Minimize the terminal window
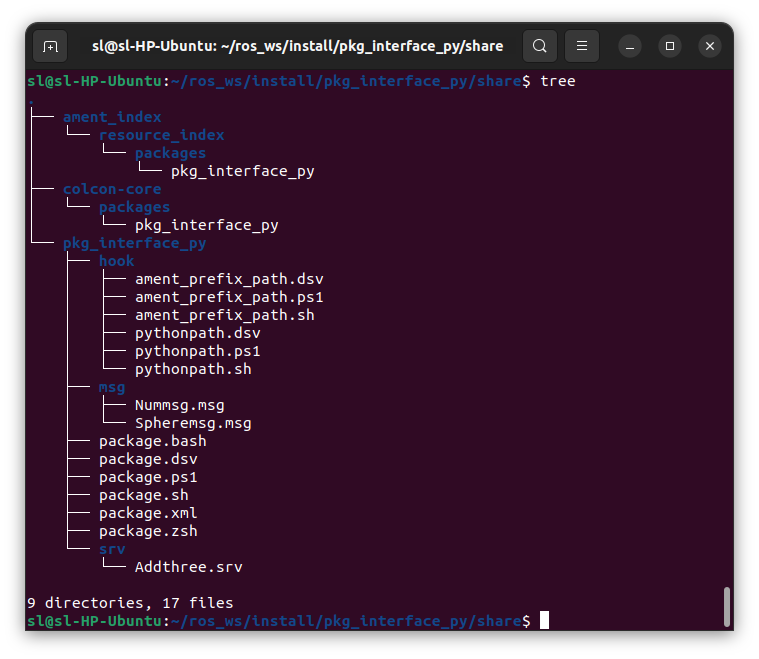 (x=630, y=46)
